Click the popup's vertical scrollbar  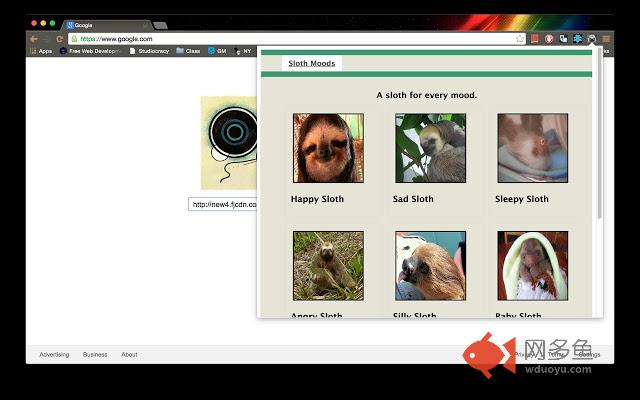599,133
